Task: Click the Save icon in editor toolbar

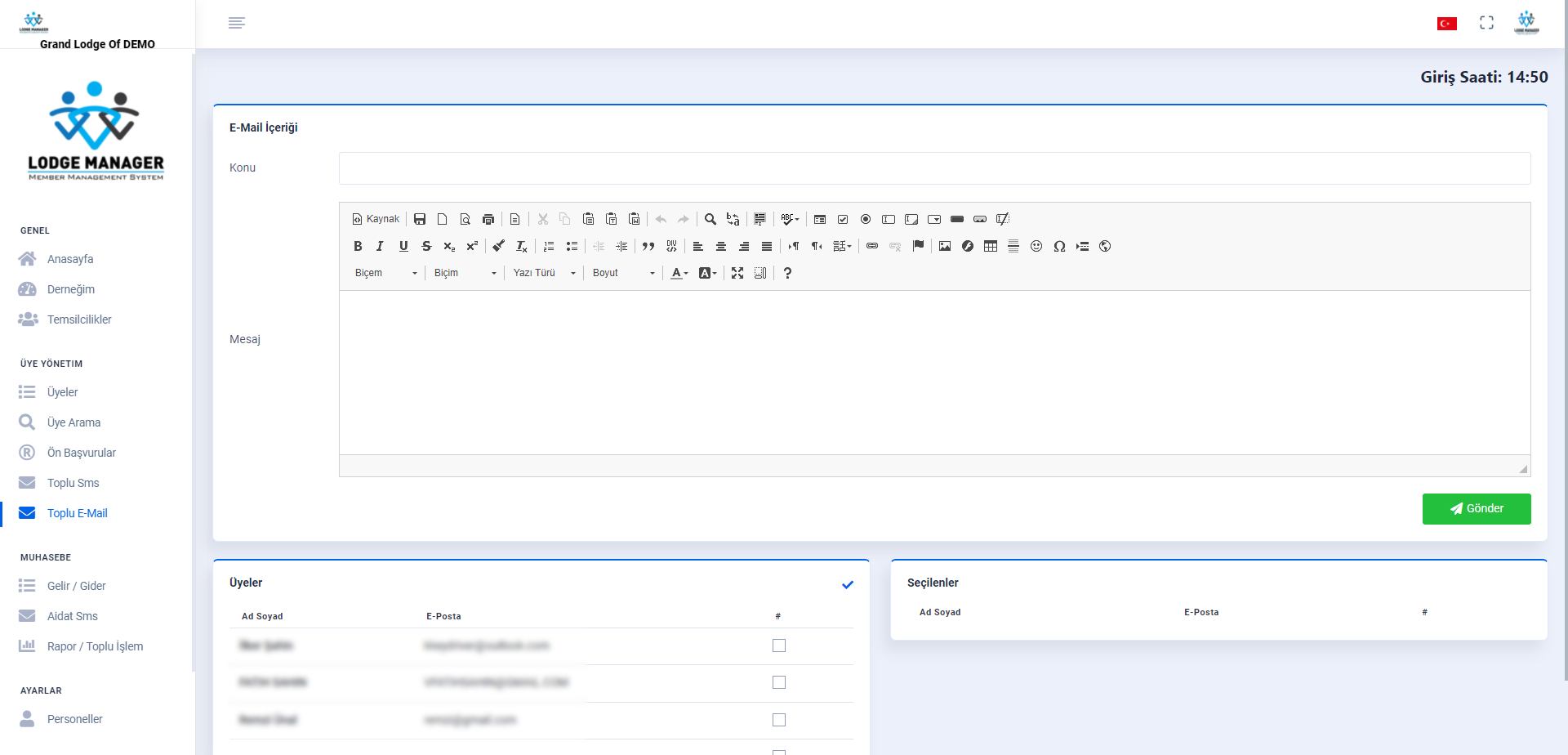Action: 420,219
